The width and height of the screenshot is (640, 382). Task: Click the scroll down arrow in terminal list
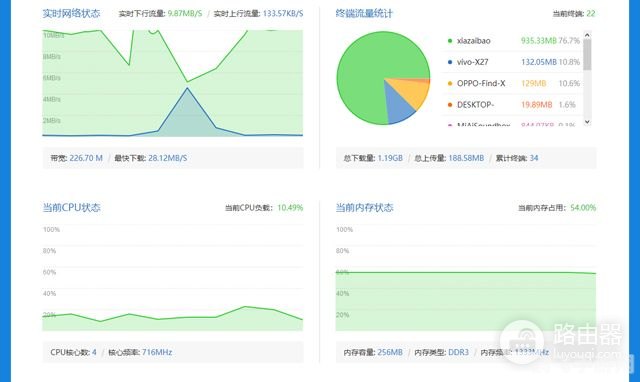(587, 122)
